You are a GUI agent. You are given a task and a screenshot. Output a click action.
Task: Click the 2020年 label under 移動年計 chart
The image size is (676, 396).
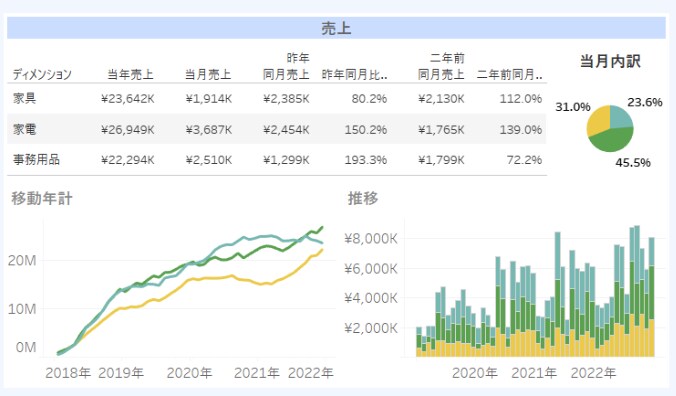189,373
